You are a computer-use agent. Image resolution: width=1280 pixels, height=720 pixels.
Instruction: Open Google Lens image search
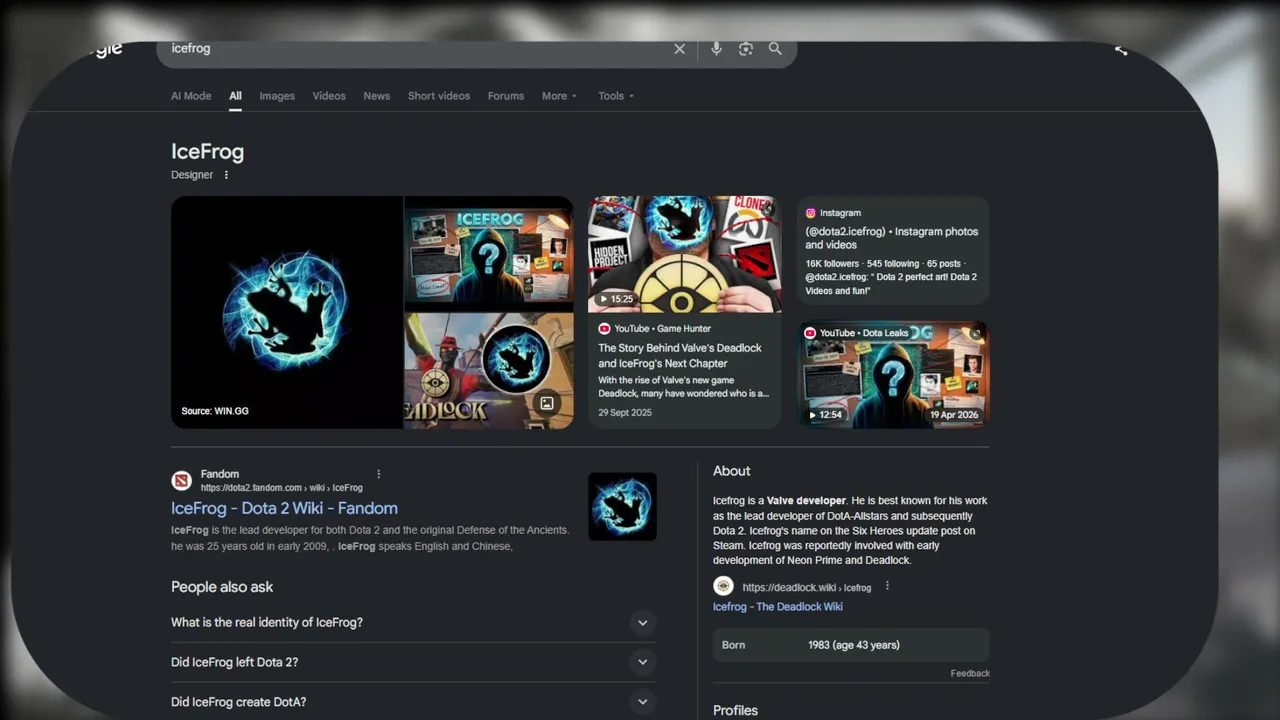pyautogui.click(x=746, y=49)
